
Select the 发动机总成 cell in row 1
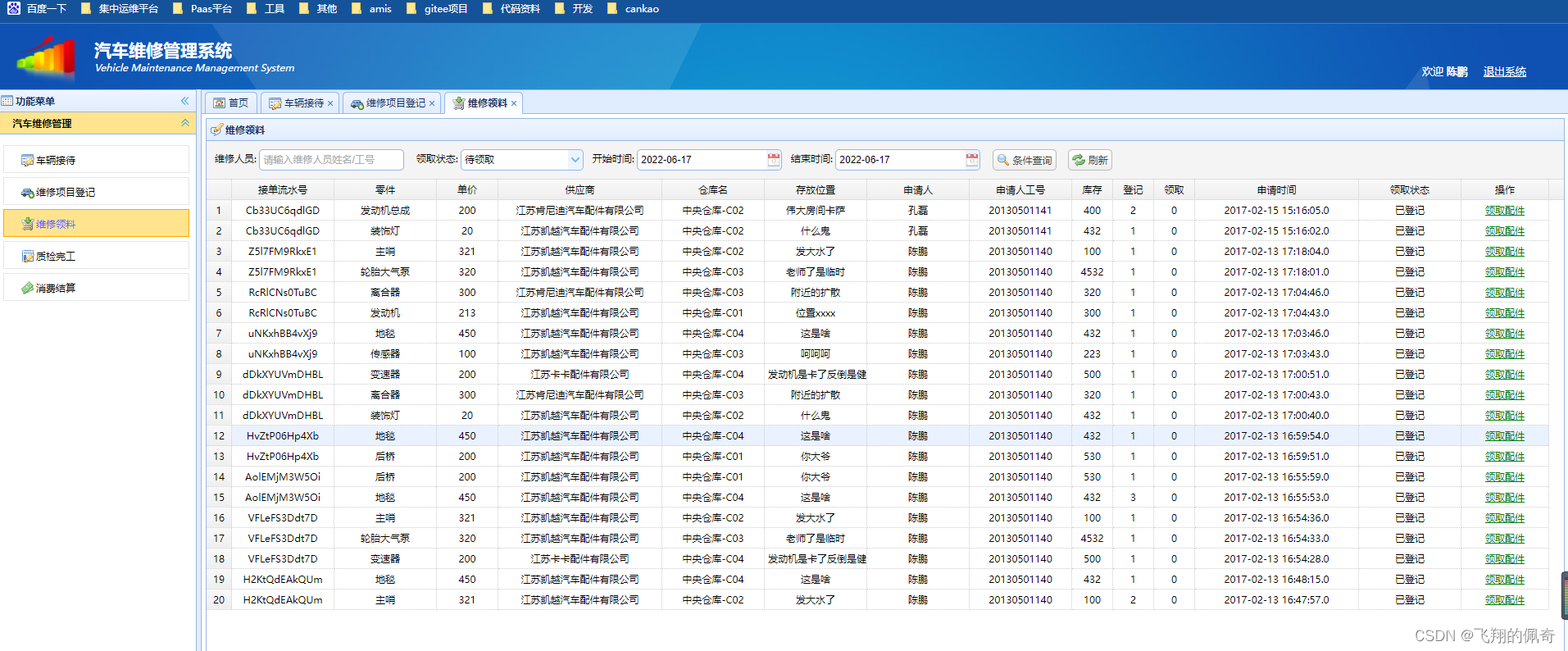pos(385,211)
